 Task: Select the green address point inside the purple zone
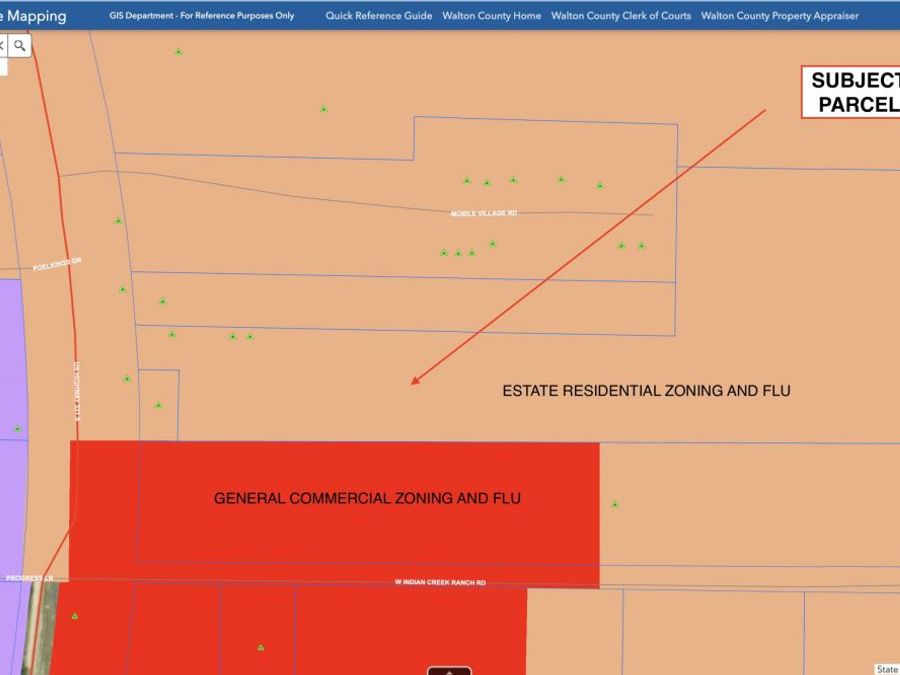point(17,429)
